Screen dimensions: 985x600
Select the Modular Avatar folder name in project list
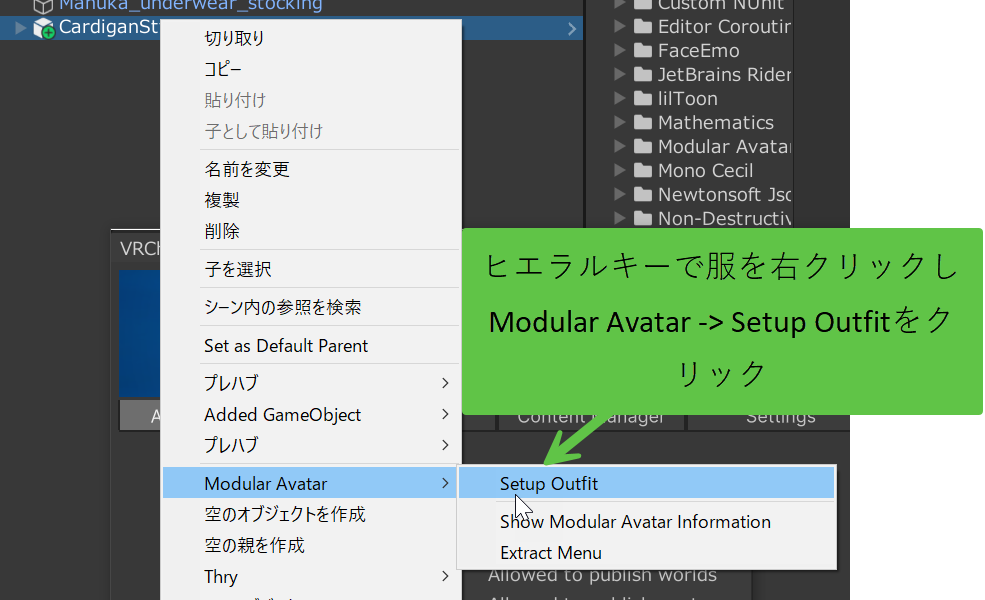tap(724, 146)
